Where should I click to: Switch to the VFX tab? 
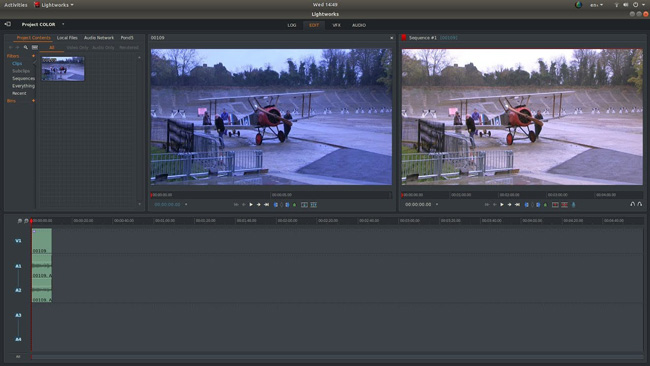336,25
